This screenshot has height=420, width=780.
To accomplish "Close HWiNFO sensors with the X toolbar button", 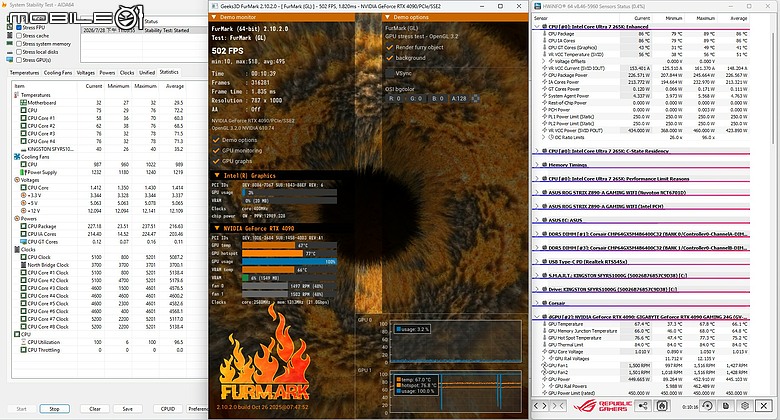I will tap(764, 406).
